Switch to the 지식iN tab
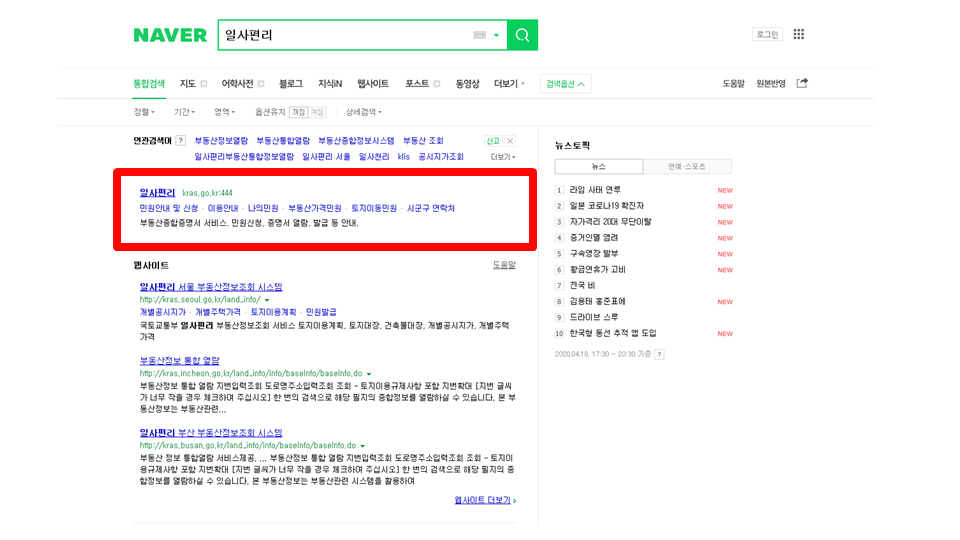 pos(330,84)
